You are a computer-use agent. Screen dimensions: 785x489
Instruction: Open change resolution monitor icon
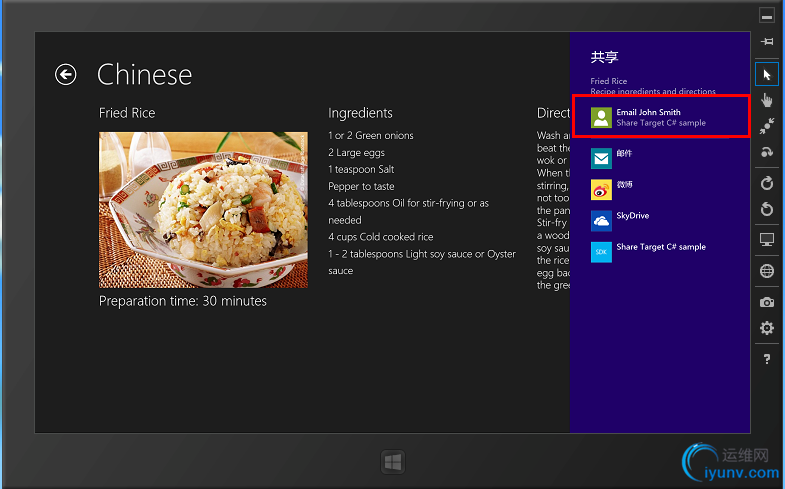pyautogui.click(x=766, y=240)
